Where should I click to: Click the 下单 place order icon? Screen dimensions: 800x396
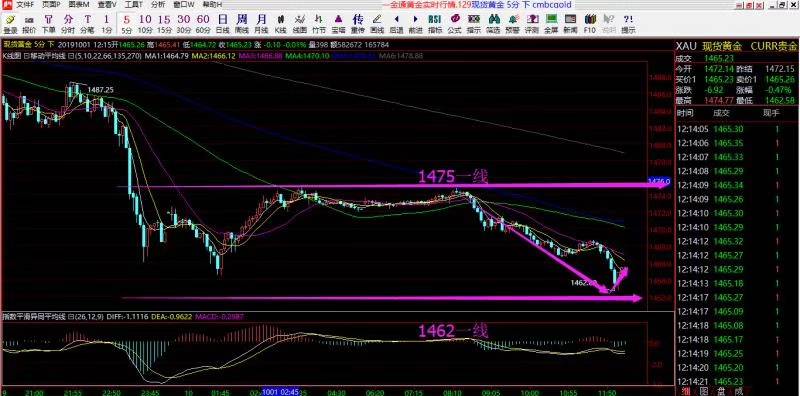tap(48, 23)
